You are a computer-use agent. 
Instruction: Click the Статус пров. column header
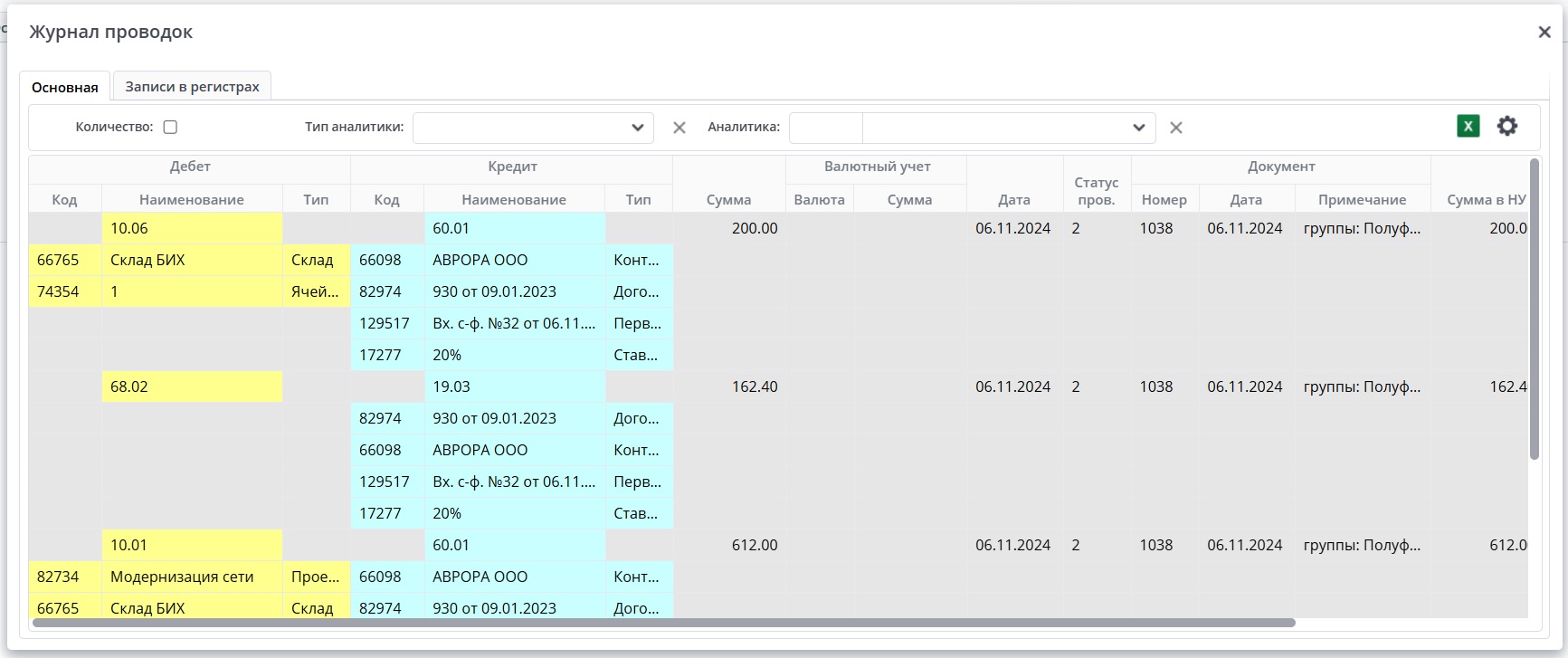point(1096,191)
